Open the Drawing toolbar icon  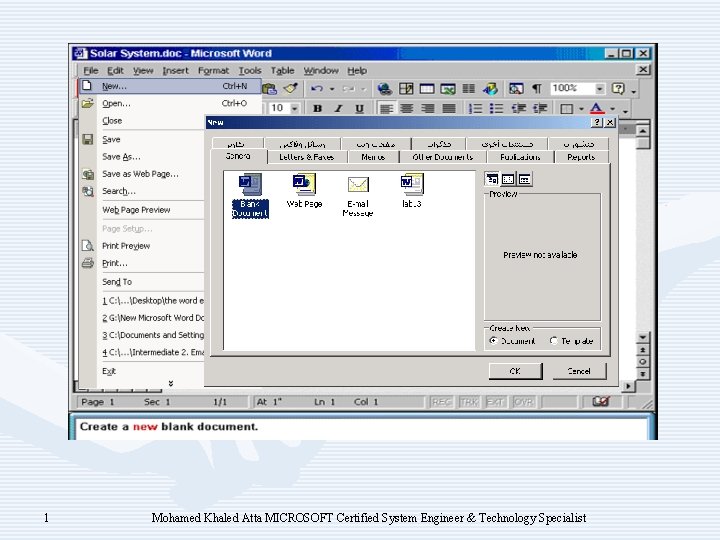pos(490,88)
